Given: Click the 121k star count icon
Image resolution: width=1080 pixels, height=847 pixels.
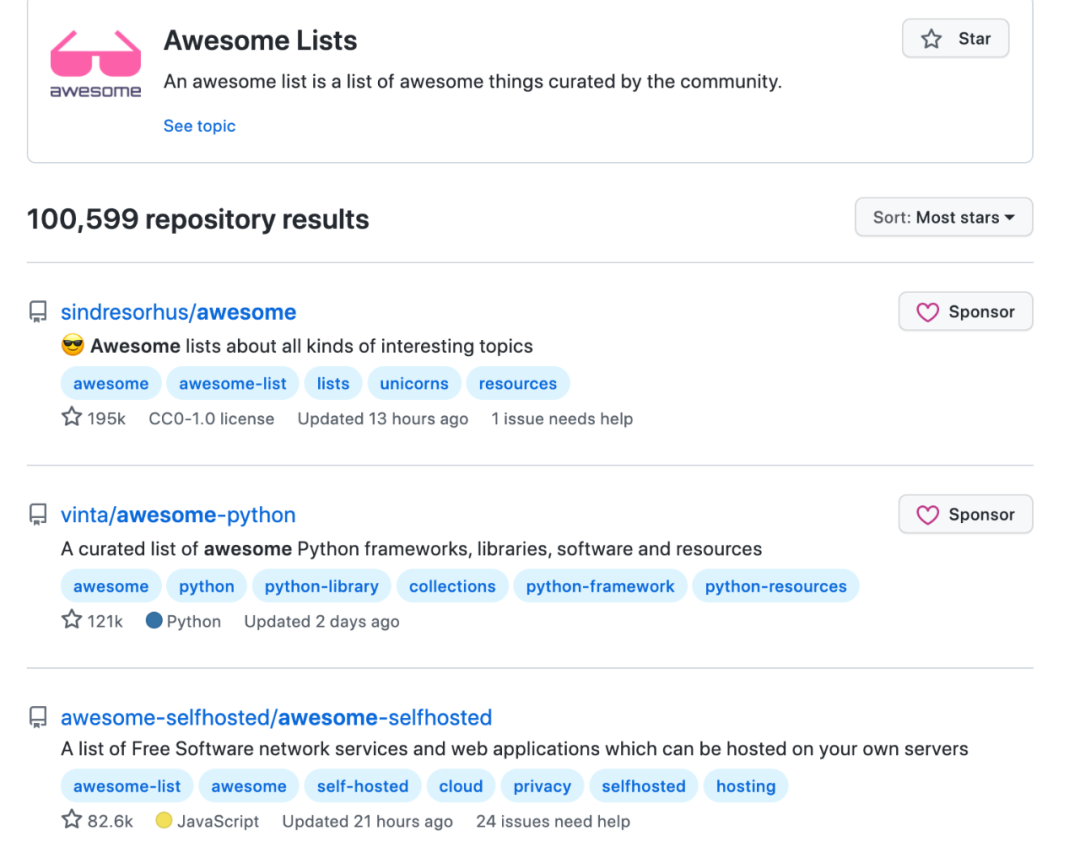Looking at the screenshot, I should (x=72, y=620).
